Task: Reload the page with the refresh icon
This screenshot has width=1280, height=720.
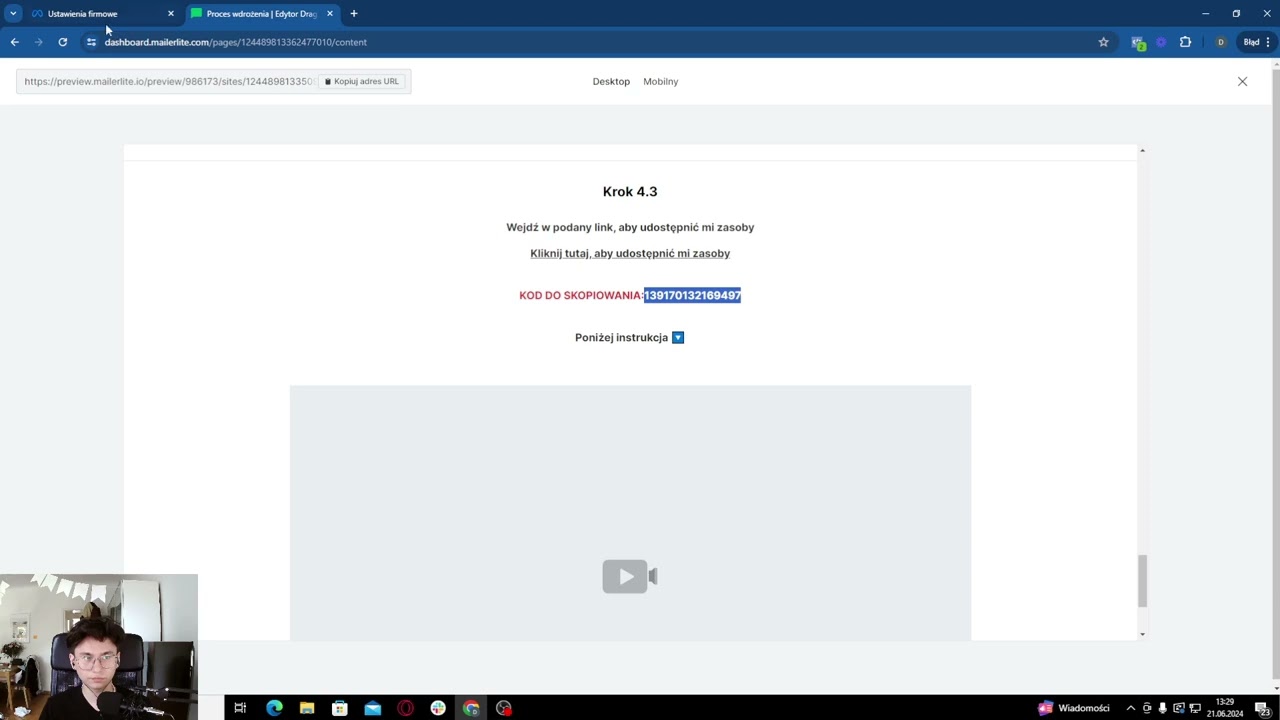Action: tap(62, 42)
